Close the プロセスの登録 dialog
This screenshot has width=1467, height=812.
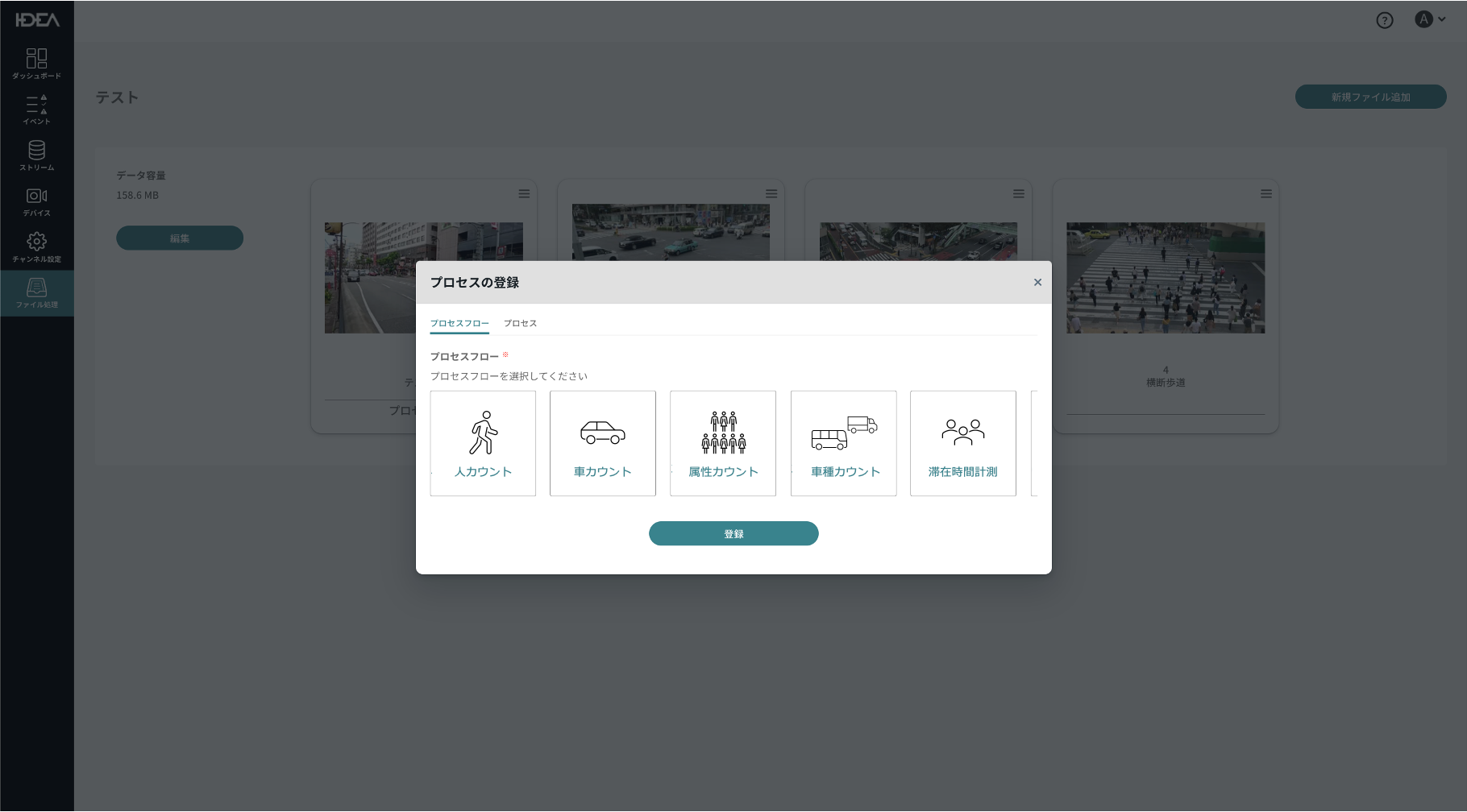pos(1037,282)
